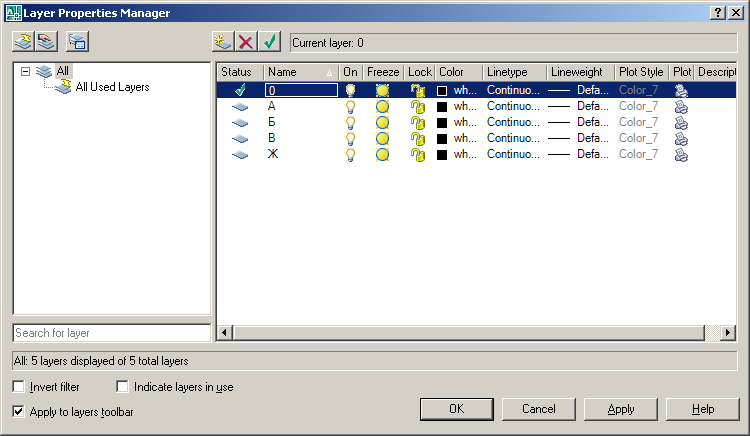Click the red X Delete Layer icon
Image resolution: width=750 pixels, height=436 pixels.
coord(246,42)
